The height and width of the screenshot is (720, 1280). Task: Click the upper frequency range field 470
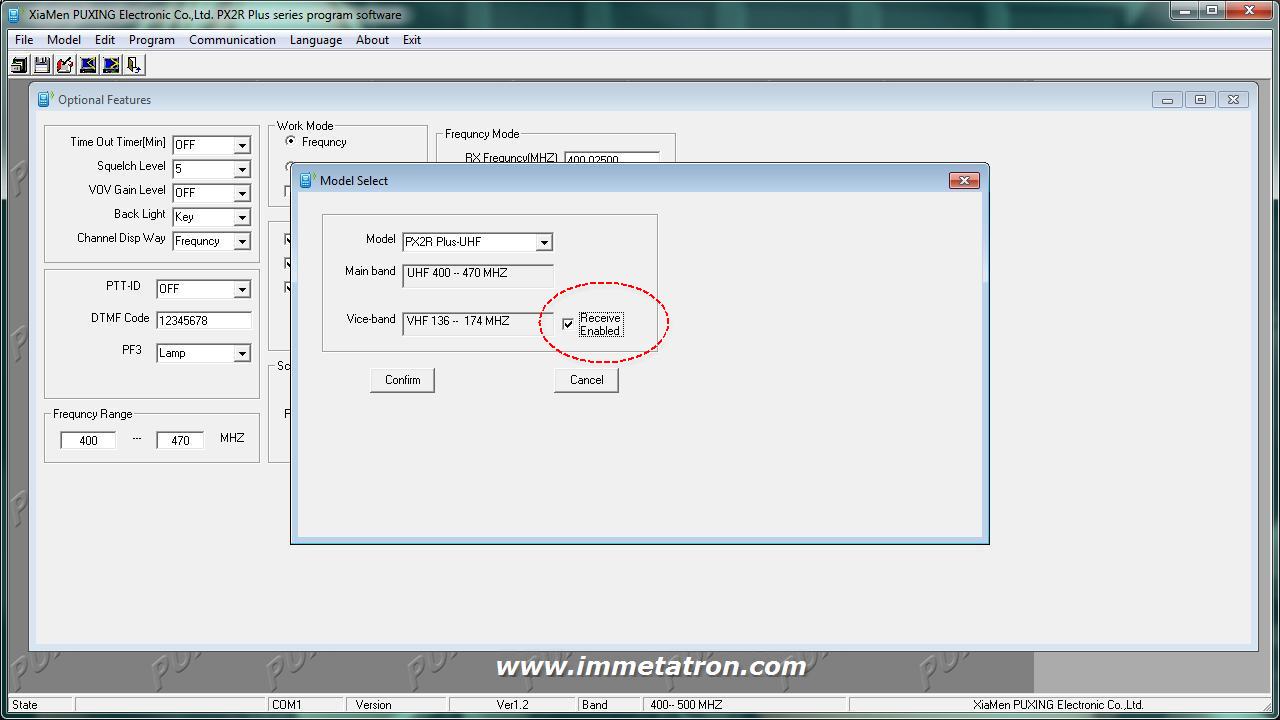(x=180, y=440)
